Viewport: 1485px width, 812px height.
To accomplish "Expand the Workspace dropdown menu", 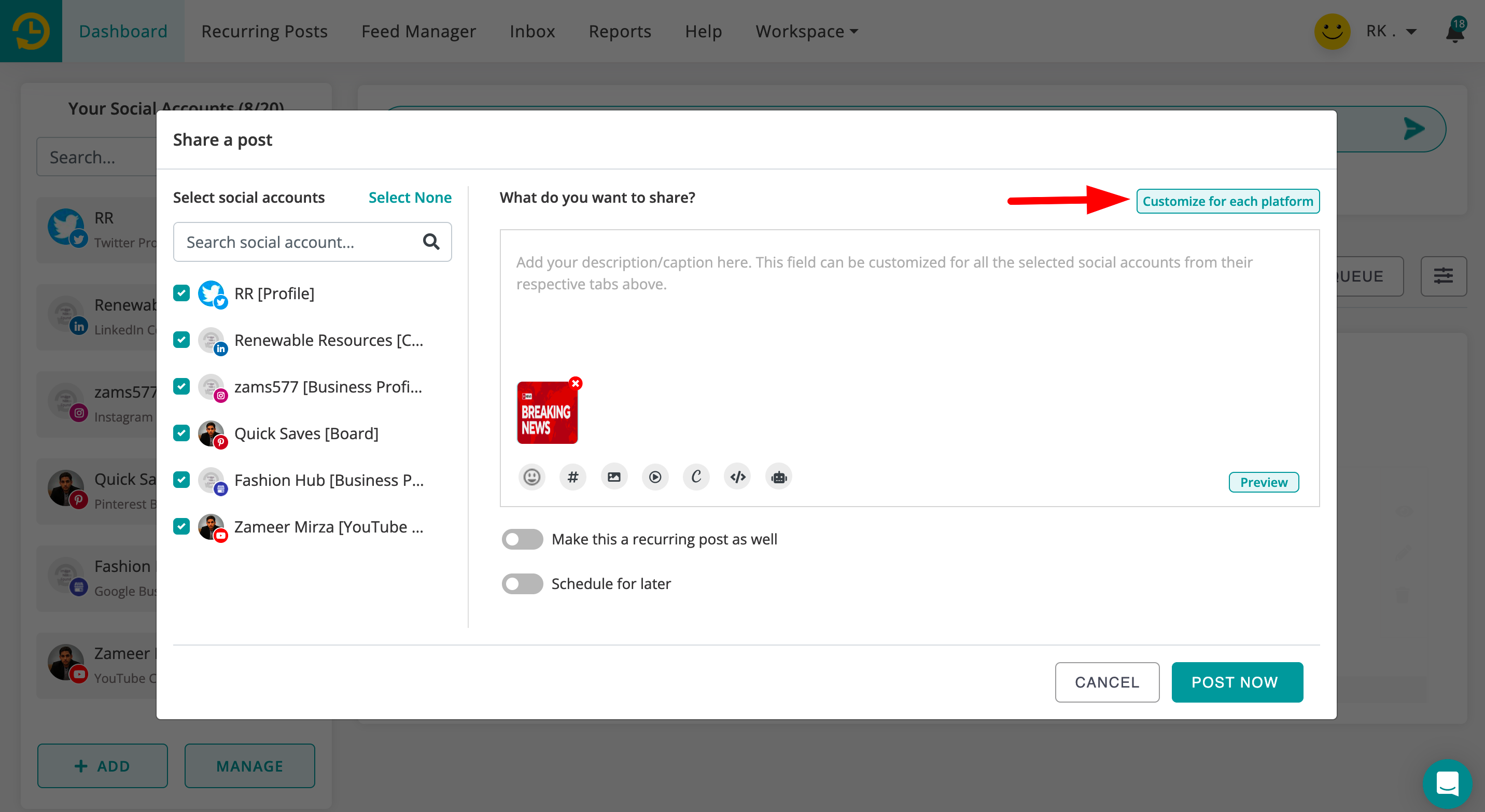I will tap(806, 31).
